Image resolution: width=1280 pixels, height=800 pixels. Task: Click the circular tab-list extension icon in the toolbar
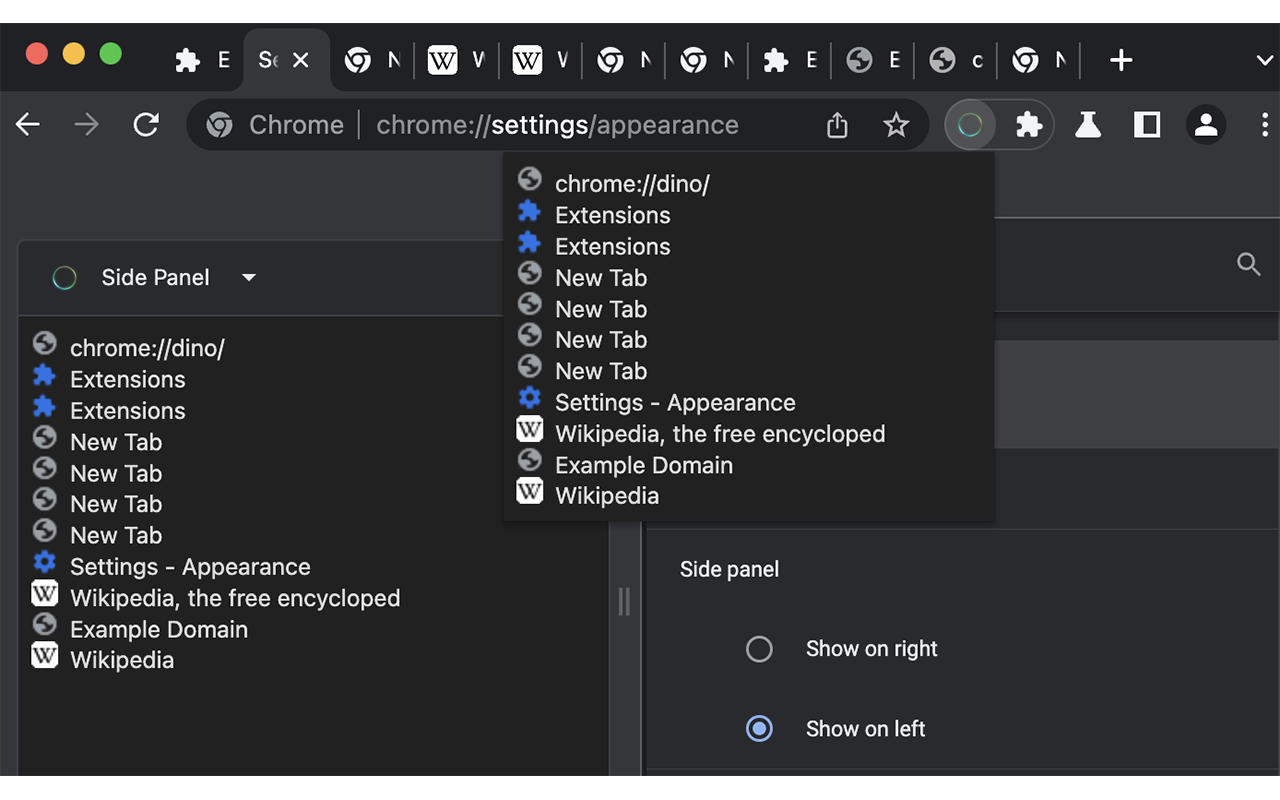[970, 125]
